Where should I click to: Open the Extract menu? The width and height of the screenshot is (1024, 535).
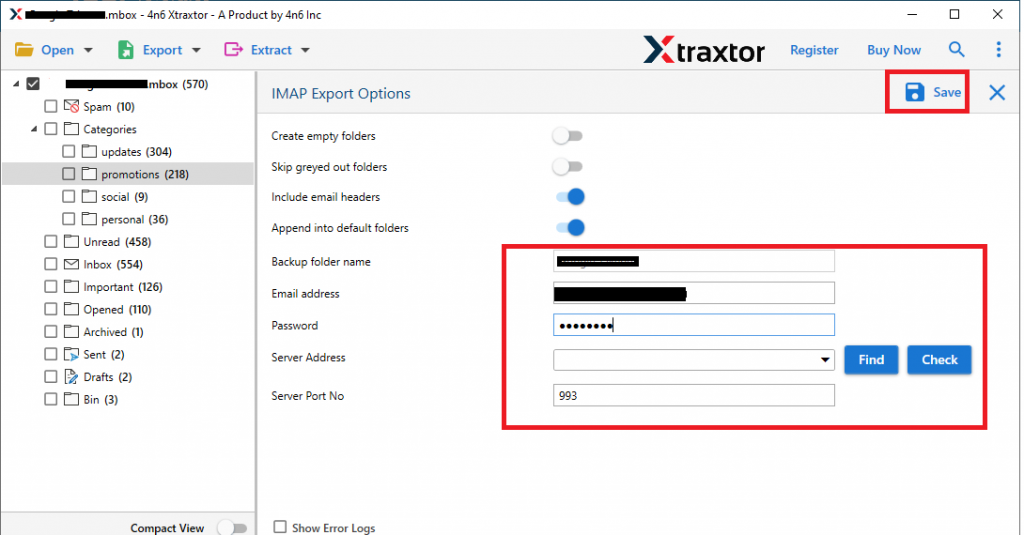click(x=268, y=50)
